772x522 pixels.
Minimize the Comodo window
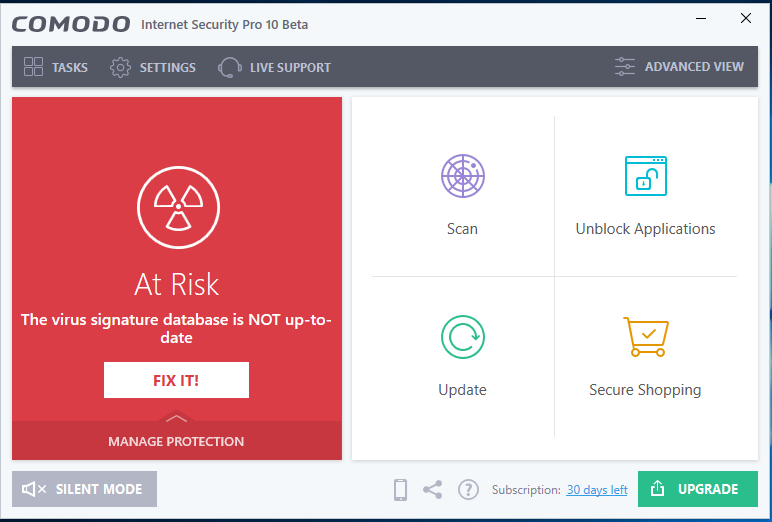(699, 18)
